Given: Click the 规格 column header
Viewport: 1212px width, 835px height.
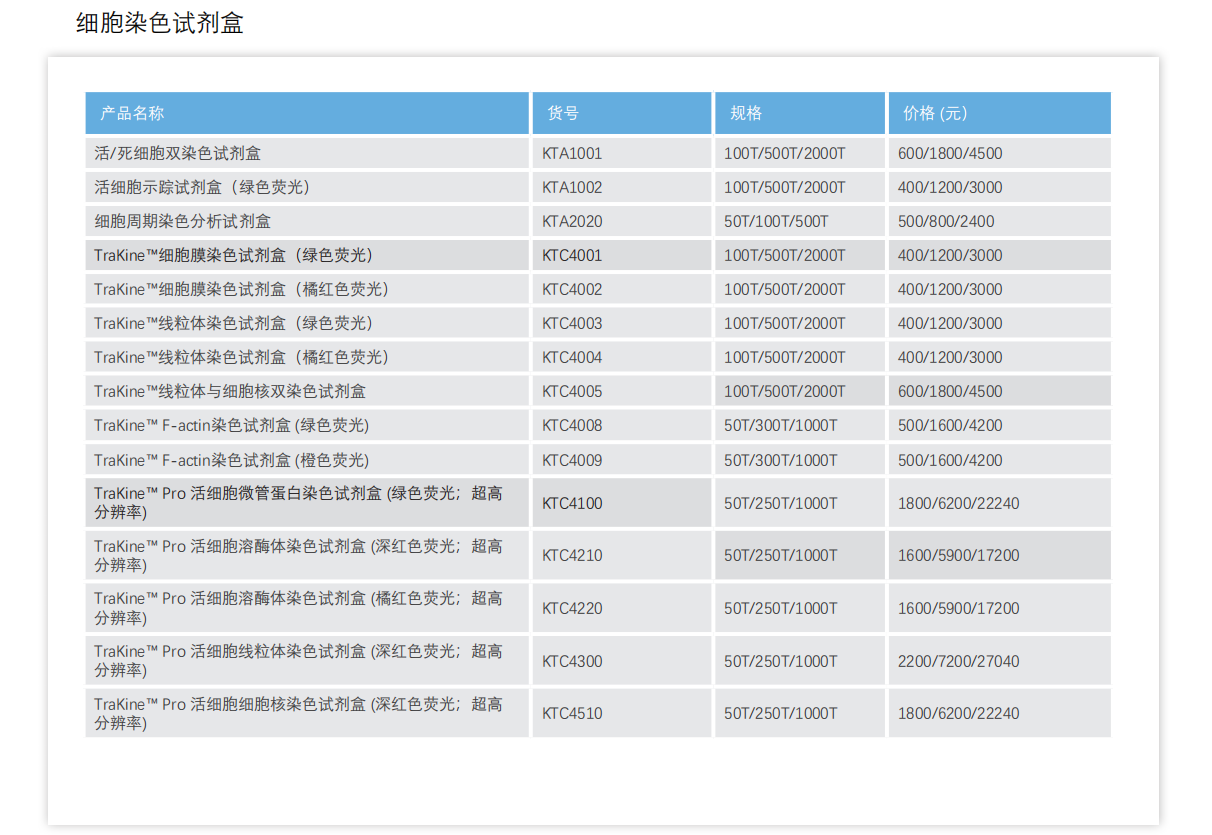Looking at the screenshot, I should [746, 113].
